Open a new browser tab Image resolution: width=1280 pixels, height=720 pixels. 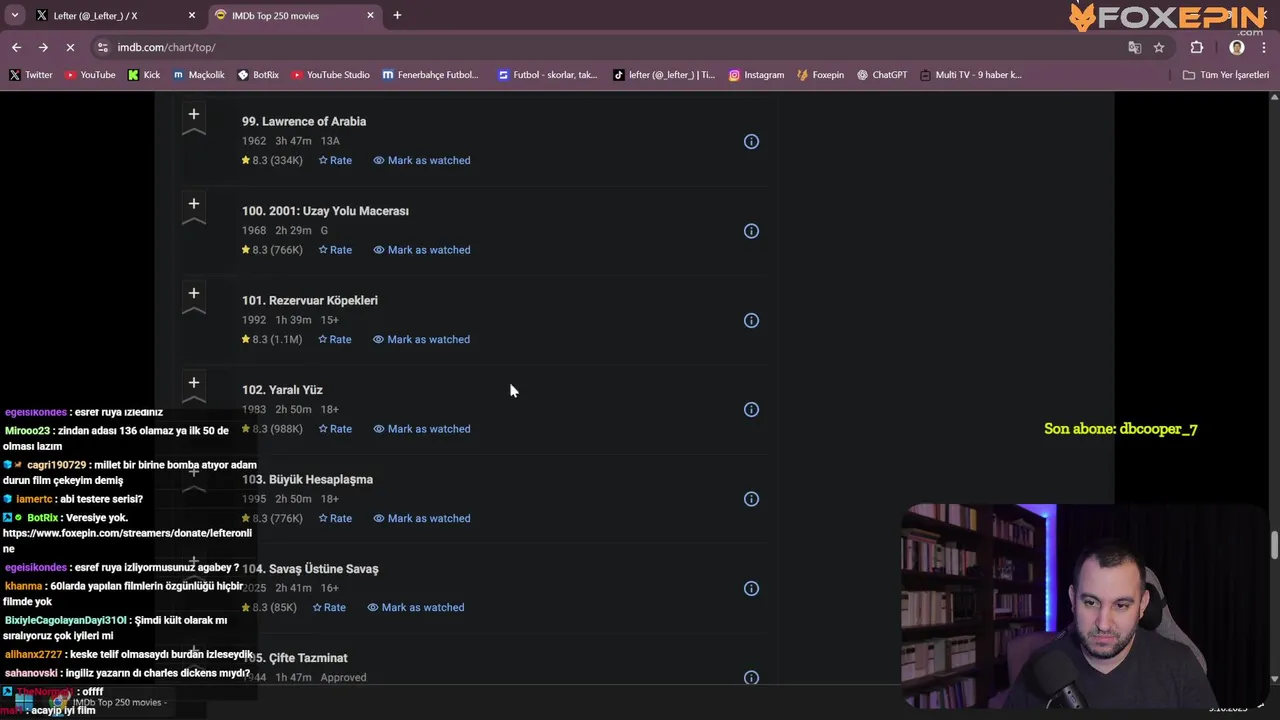point(397,15)
